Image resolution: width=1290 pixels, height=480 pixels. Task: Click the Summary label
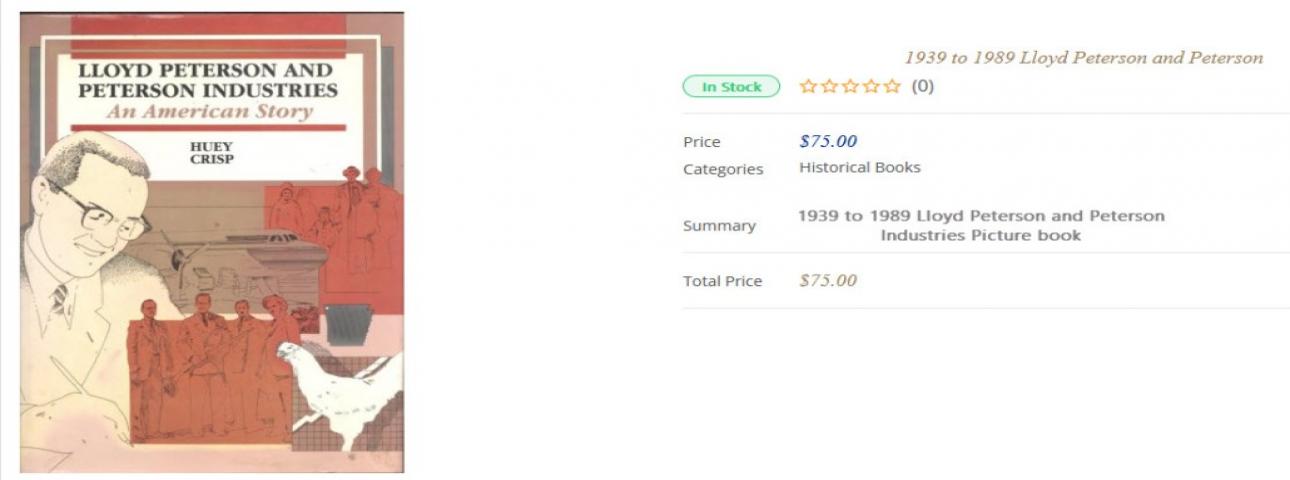[x=719, y=226]
